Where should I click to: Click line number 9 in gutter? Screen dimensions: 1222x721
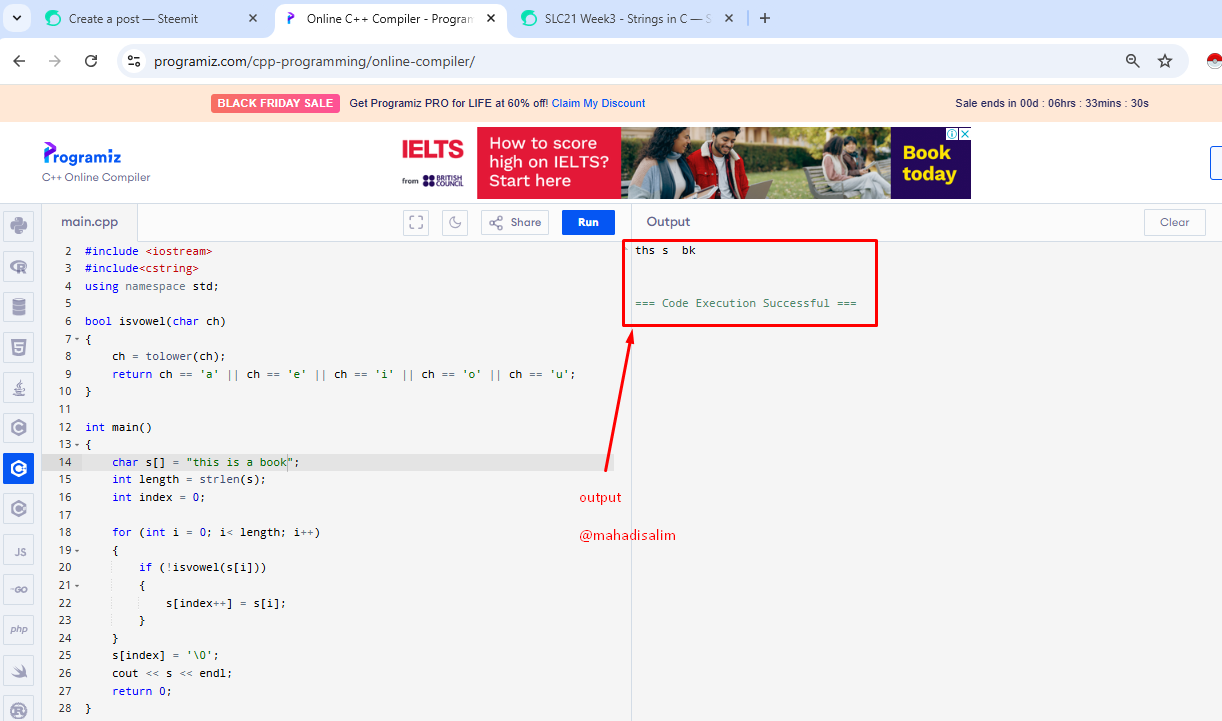pos(67,374)
